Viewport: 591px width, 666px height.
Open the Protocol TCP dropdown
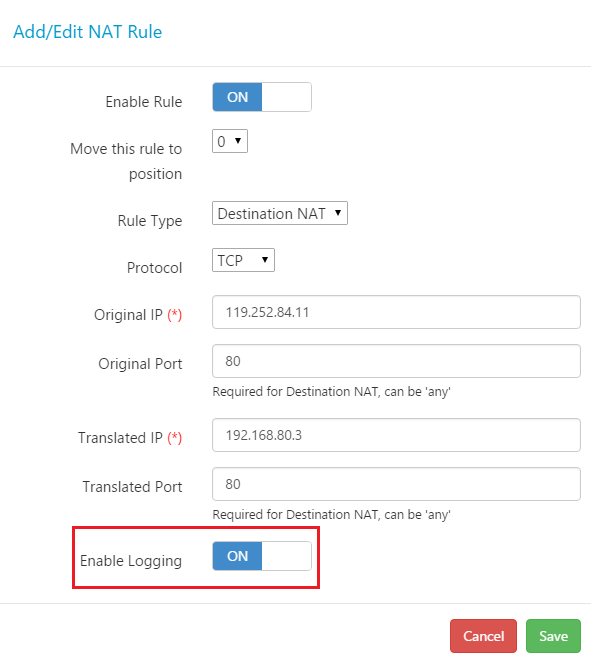243,260
